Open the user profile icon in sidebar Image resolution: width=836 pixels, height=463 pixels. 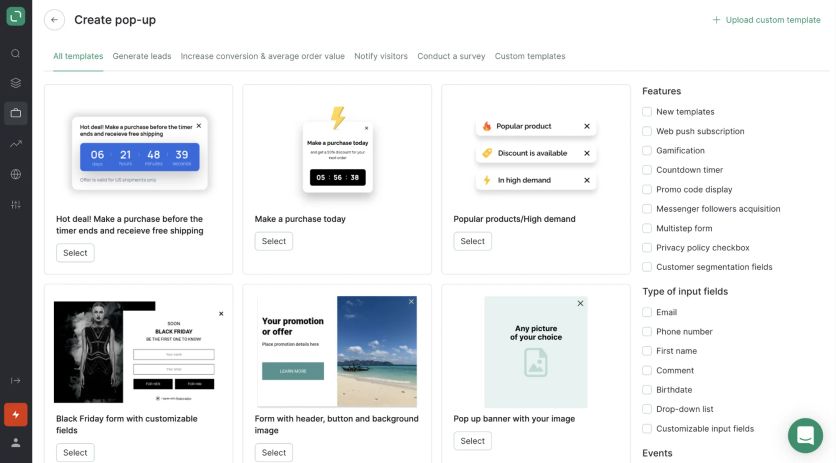coord(15,443)
